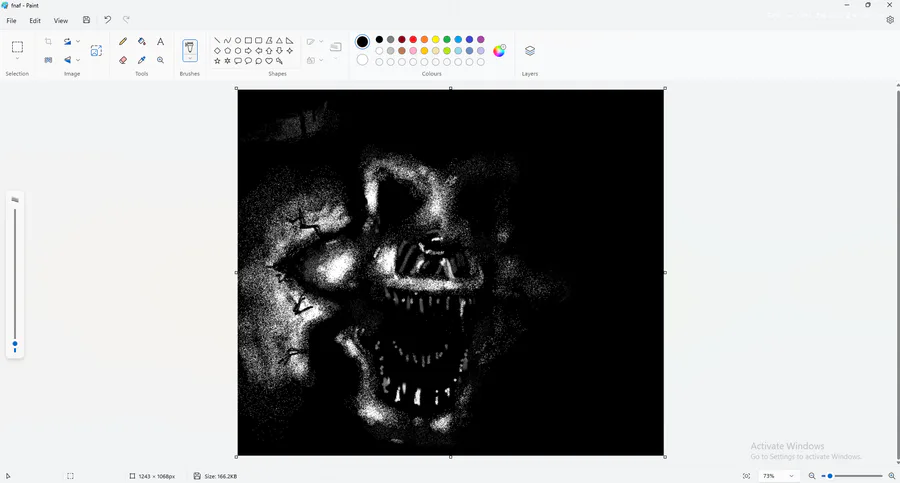Activate the Colour 1 black selector
Screen dimensions: 900x483
(362, 41)
